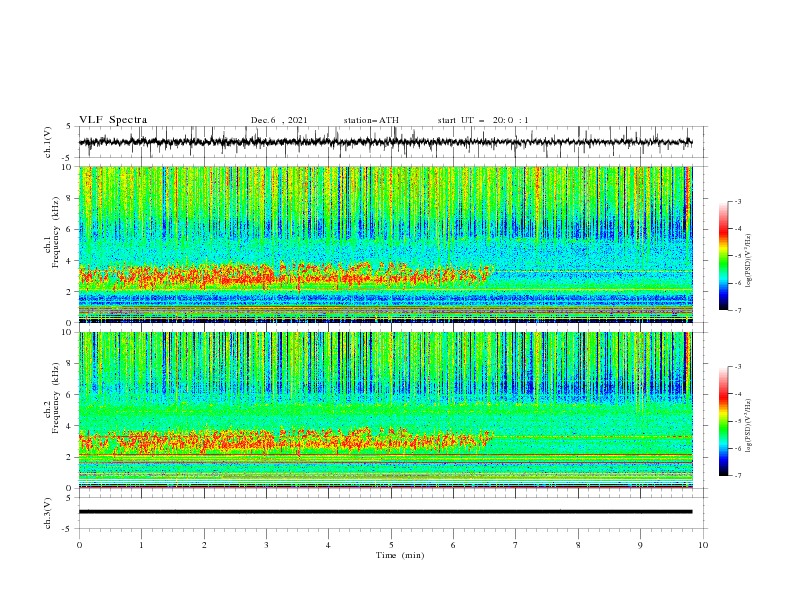Click the ch.3 flat black trace

tap(385, 512)
